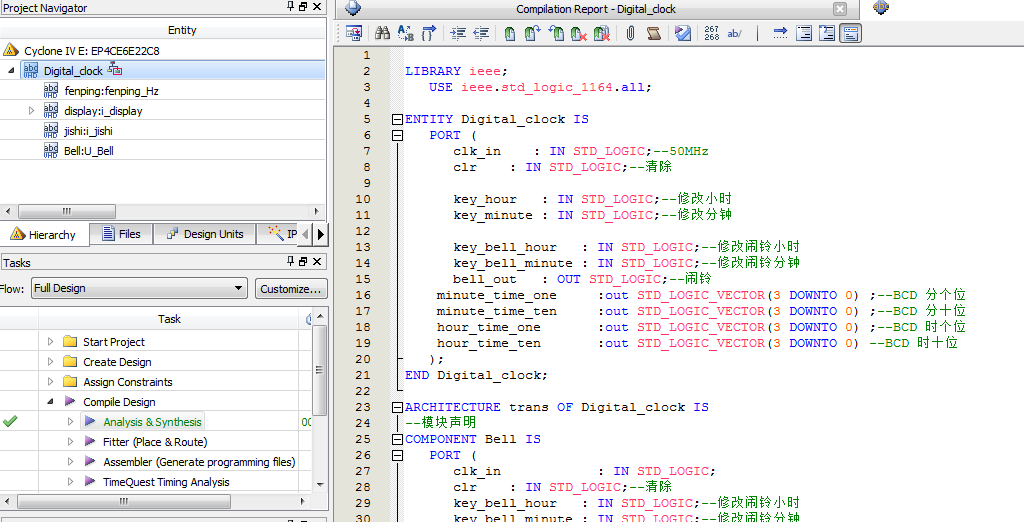1024x522 pixels.
Task: Switch to the Files tab
Action: pyautogui.click(x=121, y=234)
